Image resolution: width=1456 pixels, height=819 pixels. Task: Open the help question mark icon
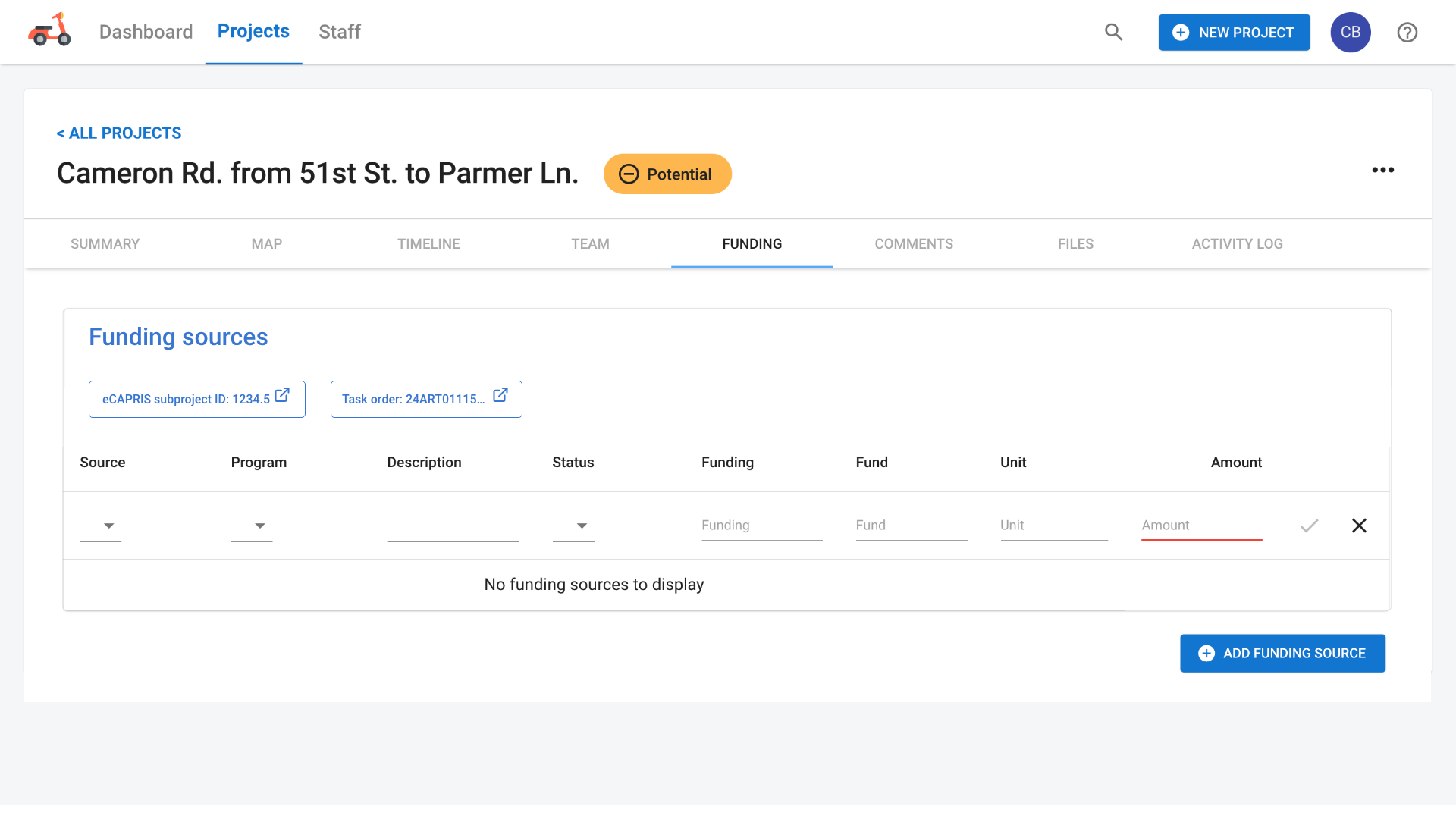click(1407, 33)
